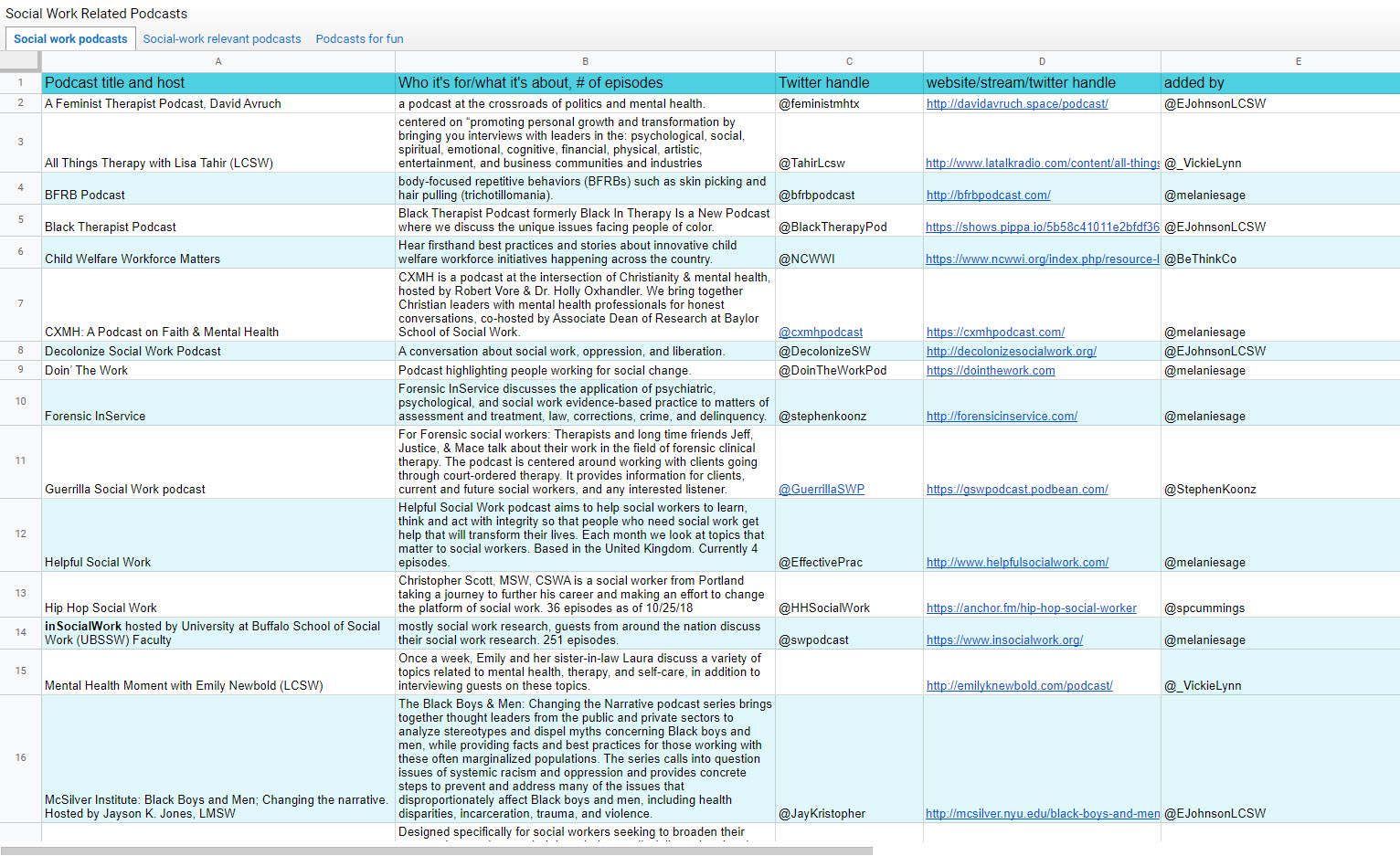Select the Social work podcasts tab
1400x856 pixels.
70,39
